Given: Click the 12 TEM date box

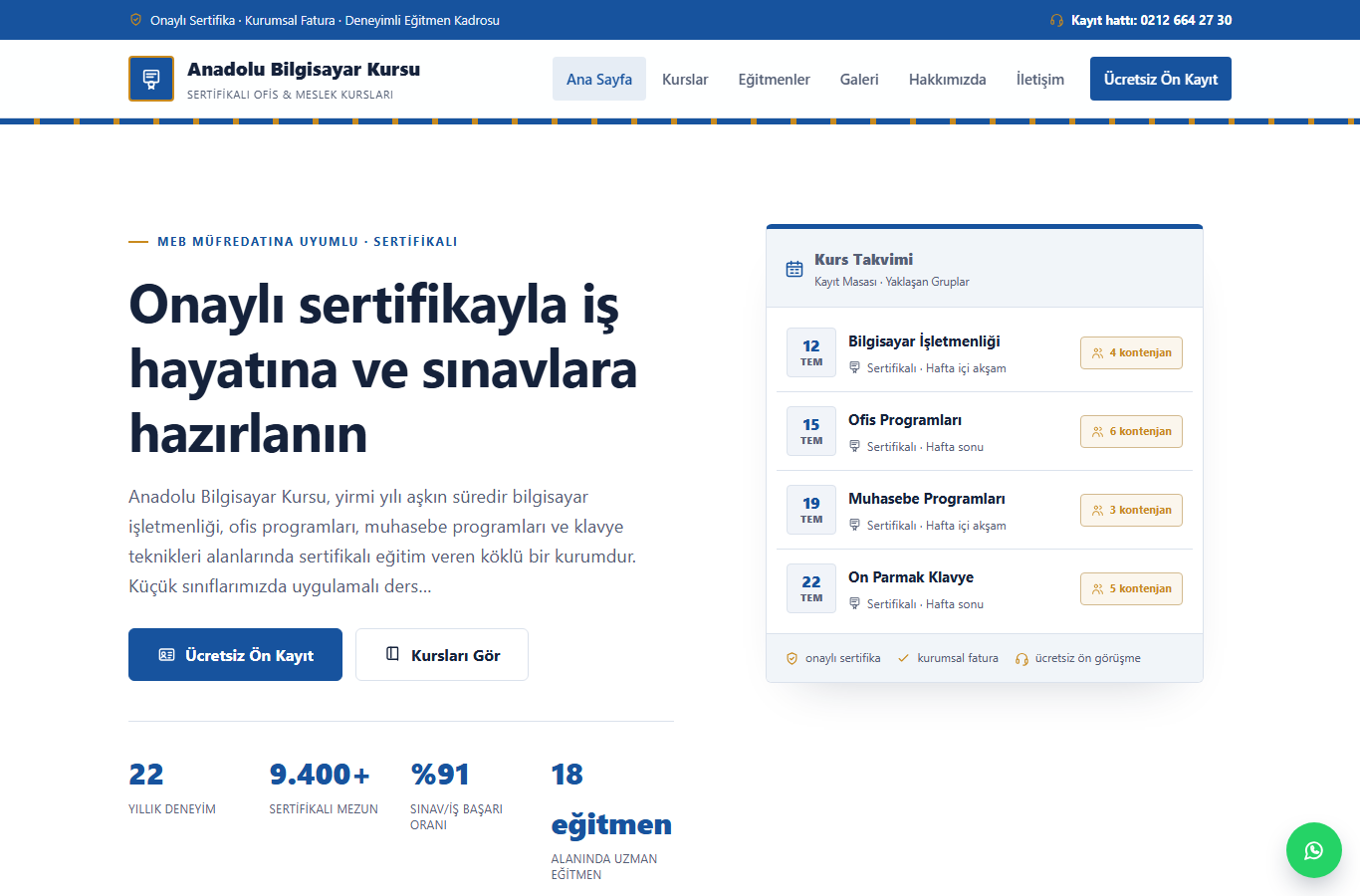Looking at the screenshot, I should (x=811, y=352).
